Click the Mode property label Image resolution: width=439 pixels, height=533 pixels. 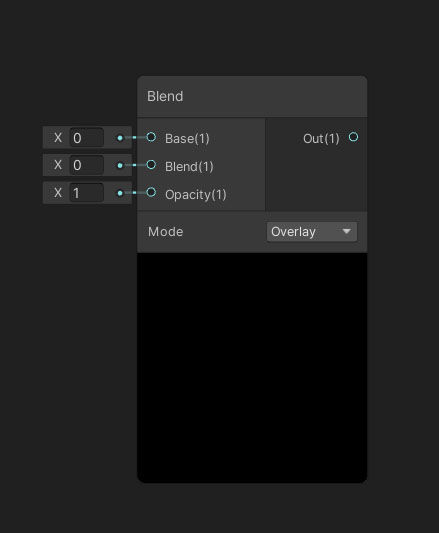[166, 232]
